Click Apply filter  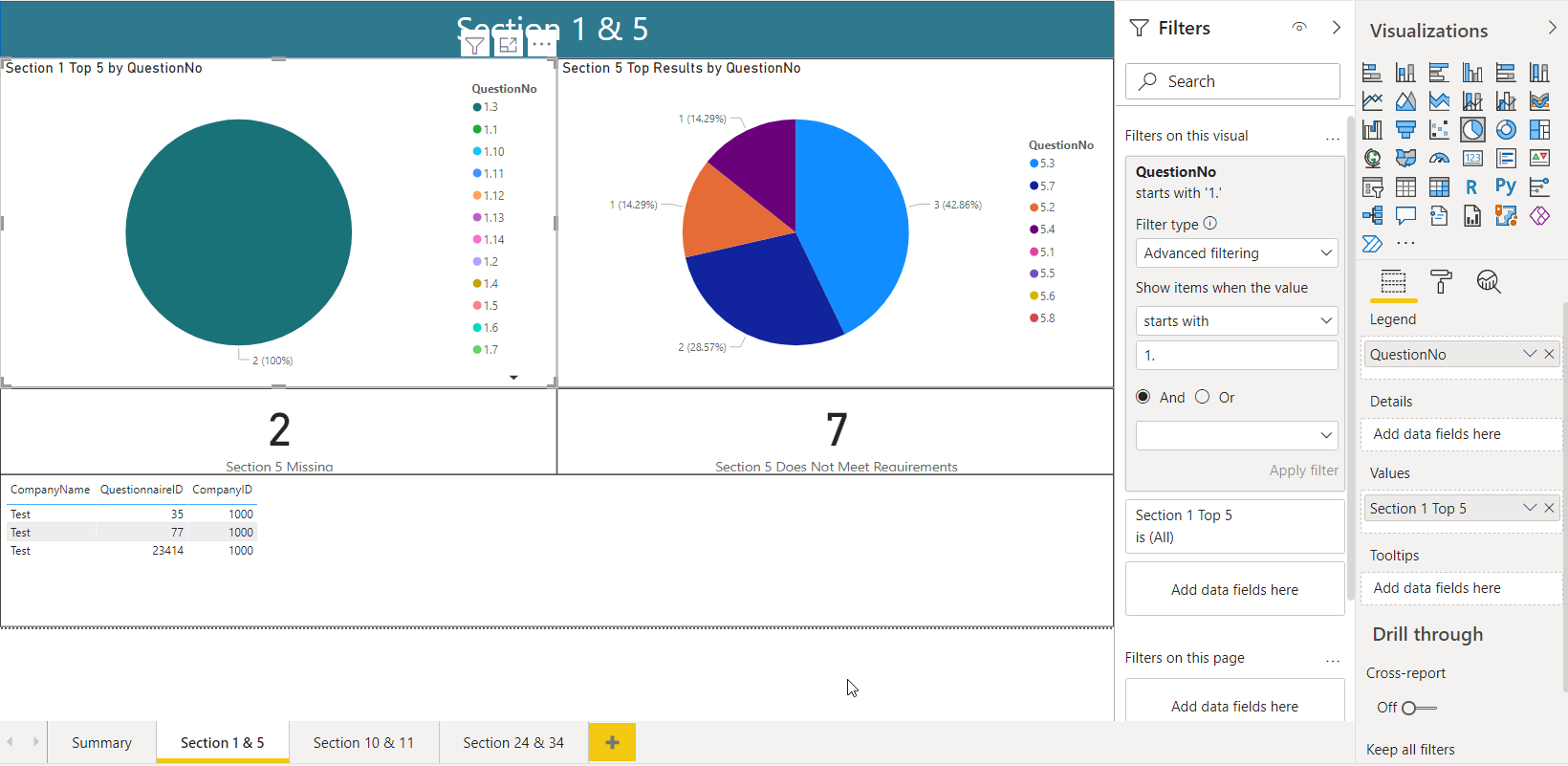(x=1303, y=471)
